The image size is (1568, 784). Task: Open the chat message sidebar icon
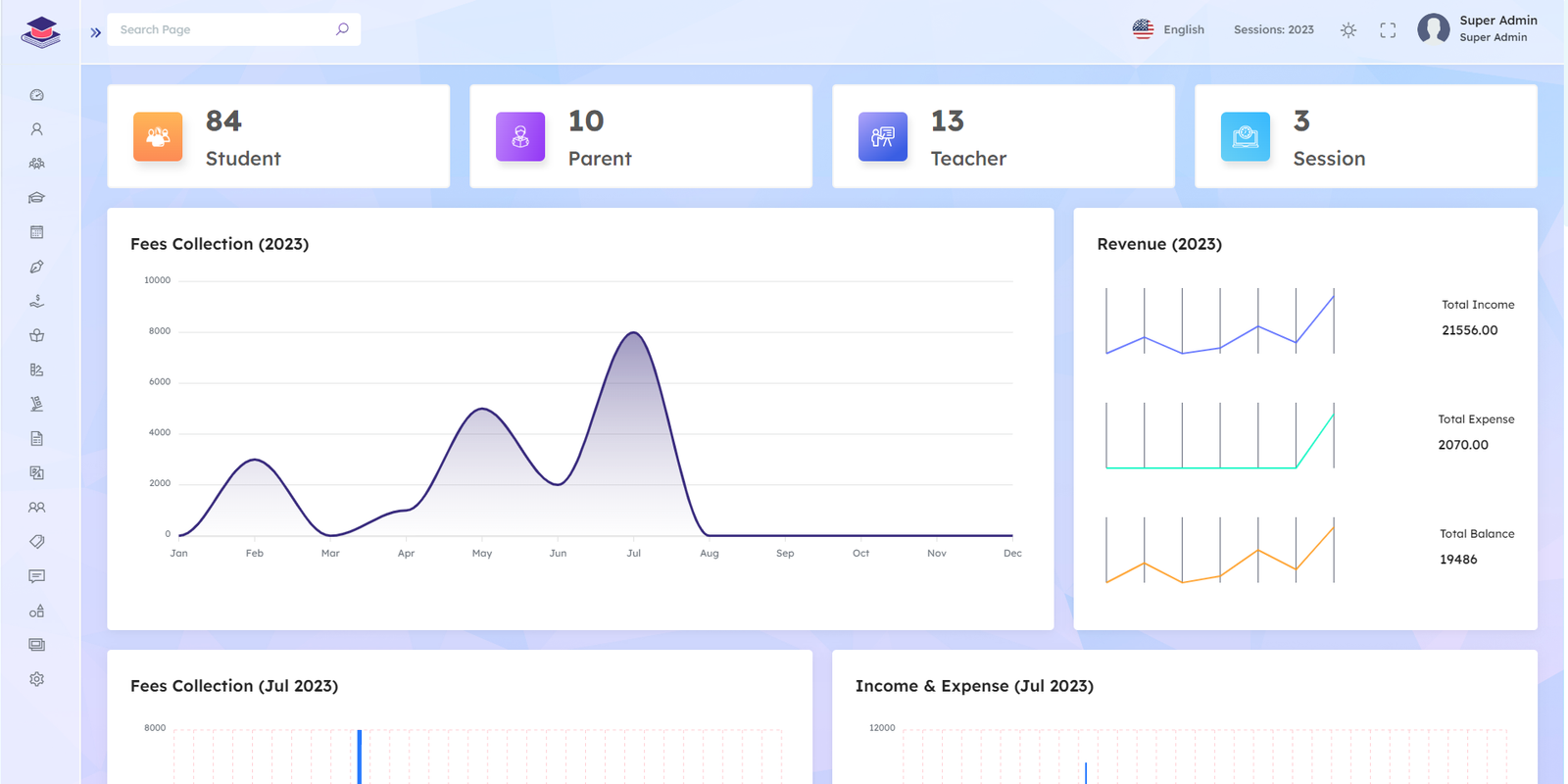click(37, 576)
